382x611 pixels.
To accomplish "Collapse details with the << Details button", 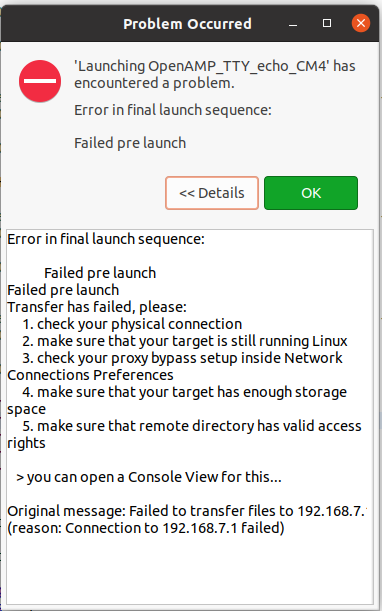I will coord(212,193).
